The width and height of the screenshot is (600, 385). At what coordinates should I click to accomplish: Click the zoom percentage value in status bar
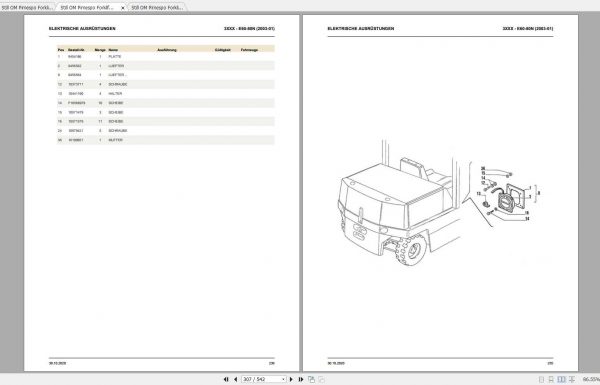[x=592, y=379]
